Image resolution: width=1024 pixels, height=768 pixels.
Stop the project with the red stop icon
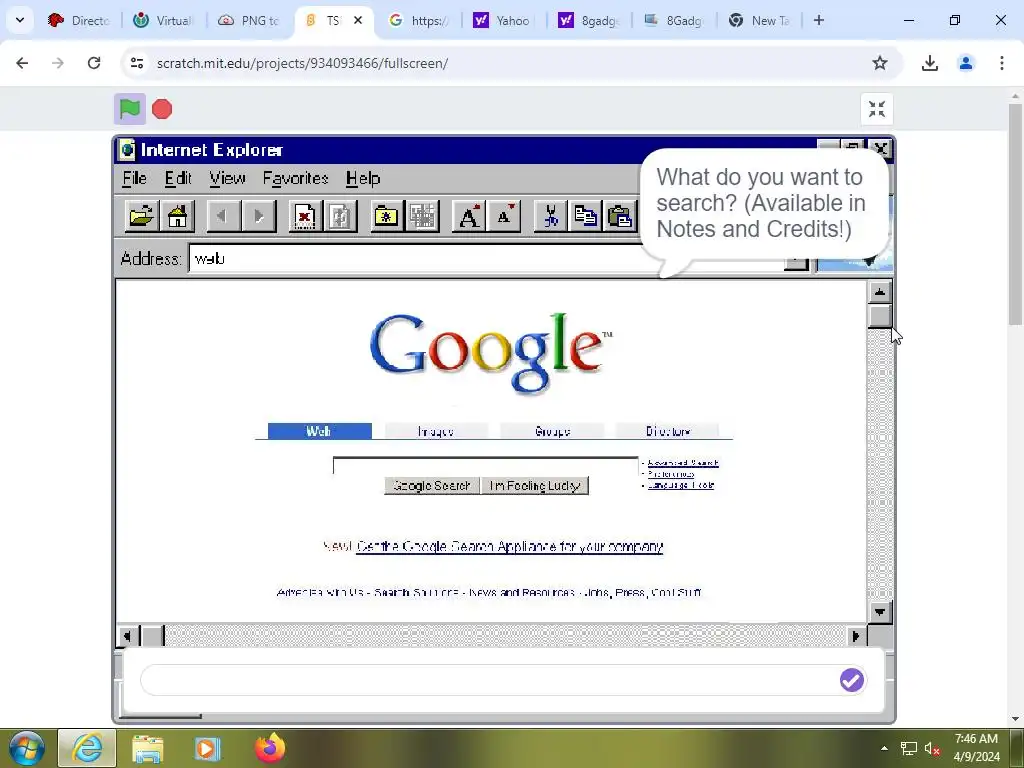(162, 109)
